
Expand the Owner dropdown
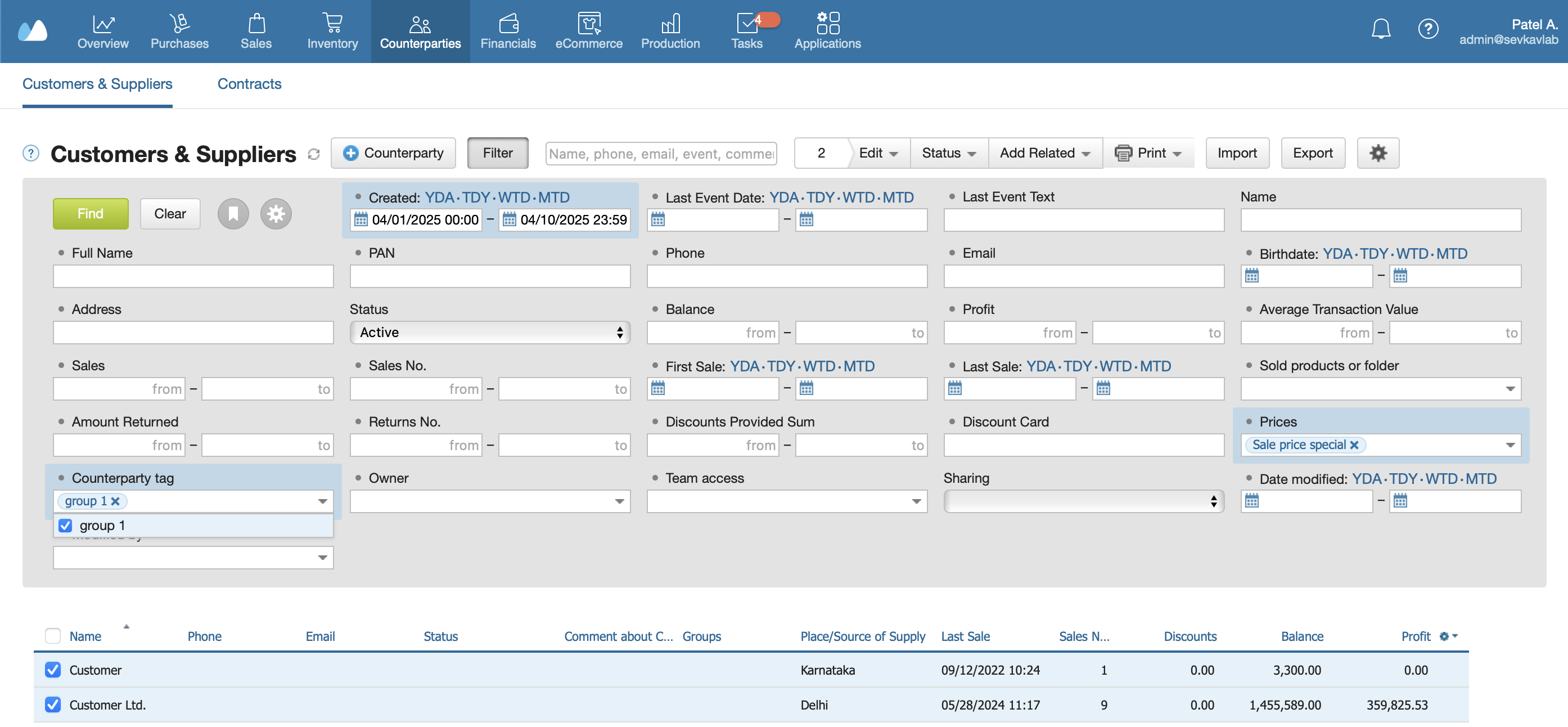click(x=489, y=501)
